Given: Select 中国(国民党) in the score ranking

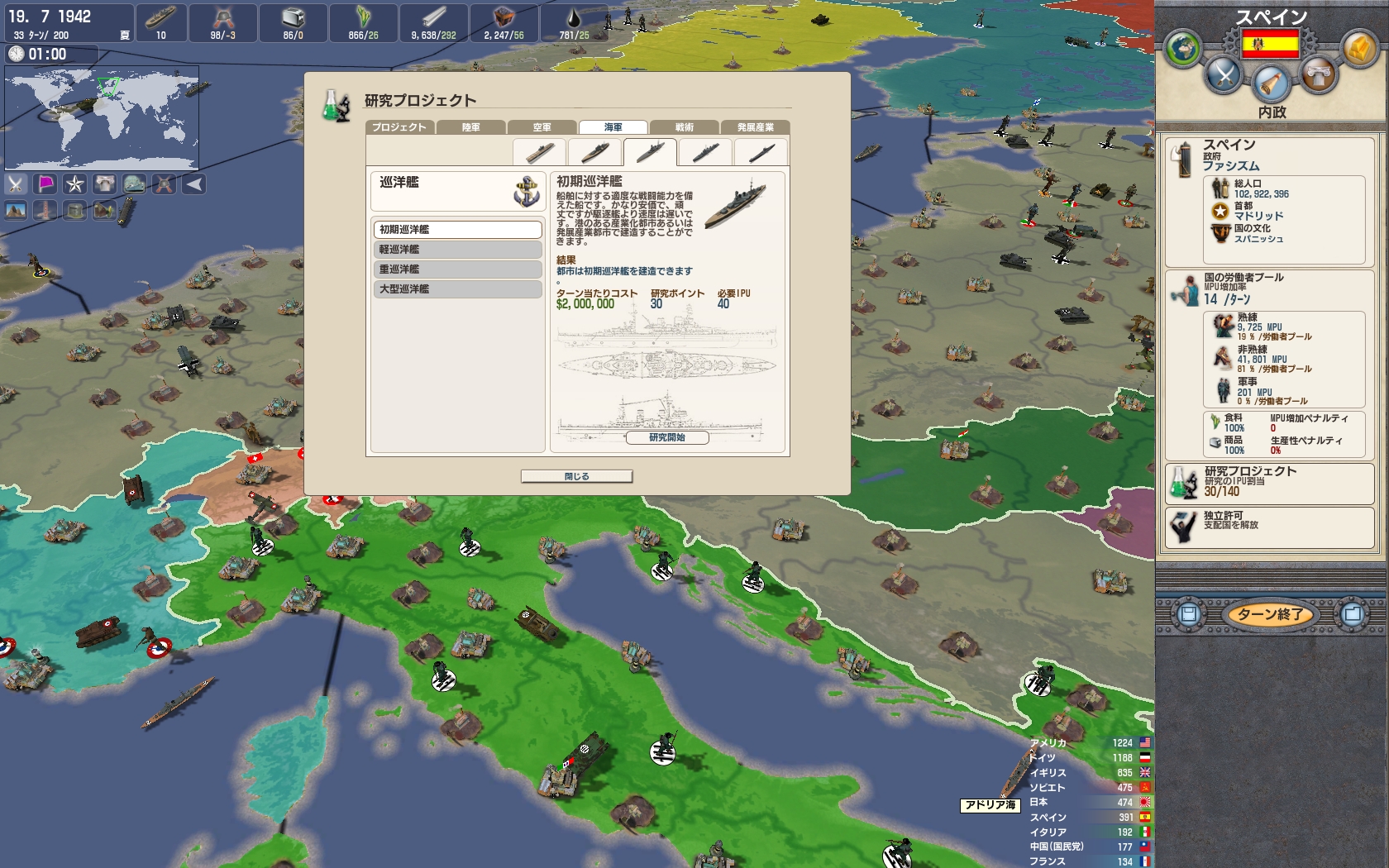Looking at the screenshot, I should (1090, 847).
